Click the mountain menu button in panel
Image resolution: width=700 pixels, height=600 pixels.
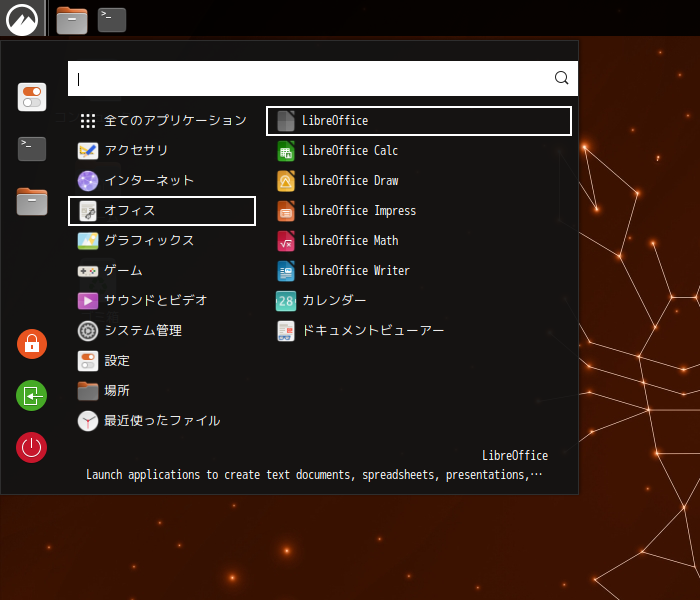(x=22, y=19)
